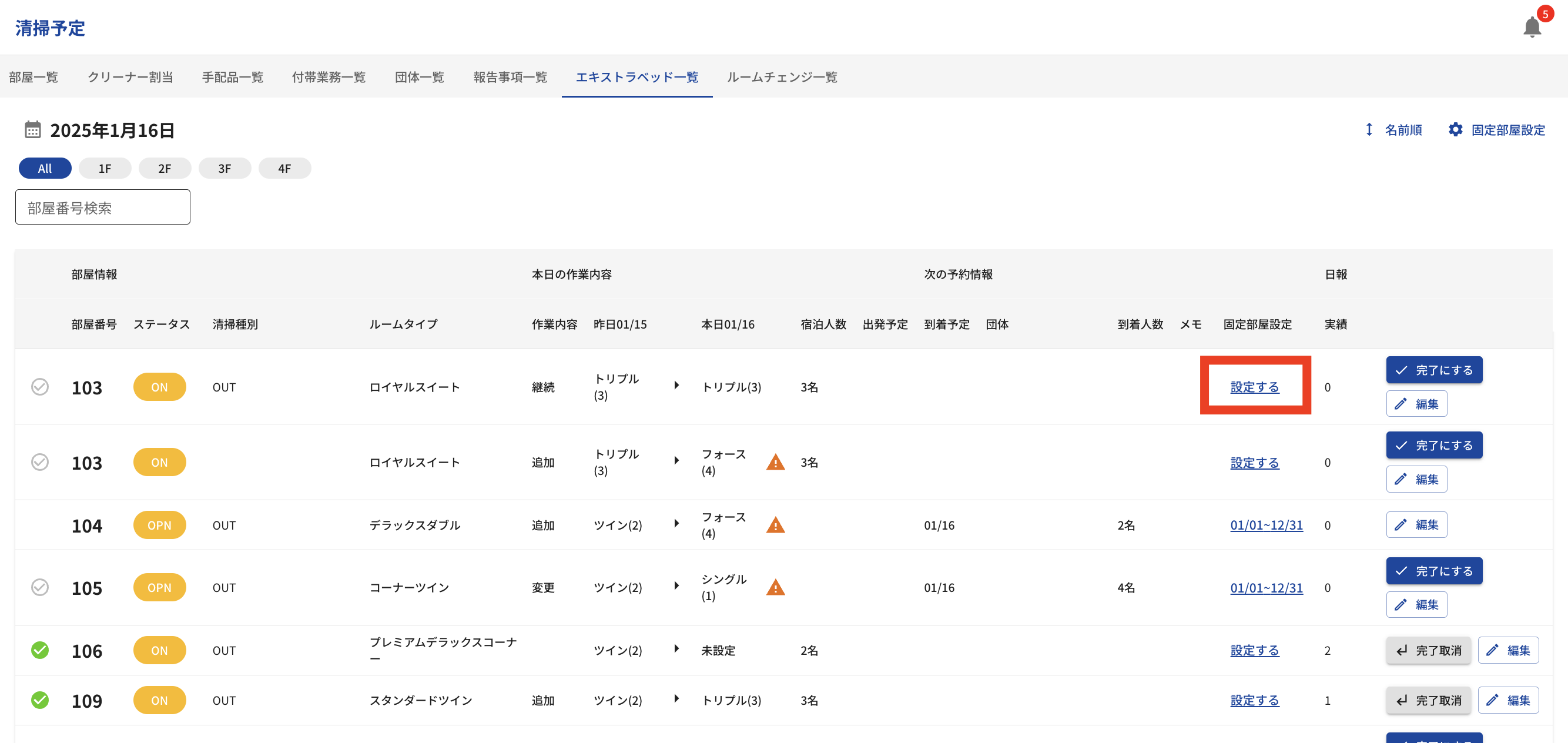This screenshot has height=743, width=1568.
Task: Click the calendar icon beside 2025年1月16日
Action: click(x=33, y=130)
